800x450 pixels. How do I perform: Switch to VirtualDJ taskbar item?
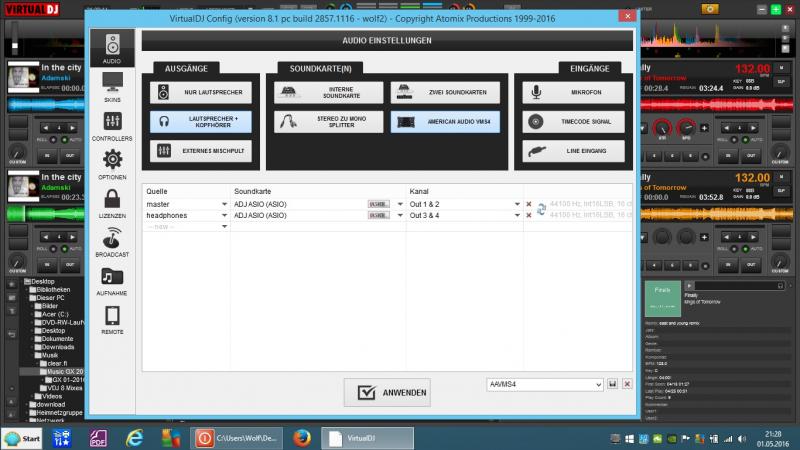367,438
